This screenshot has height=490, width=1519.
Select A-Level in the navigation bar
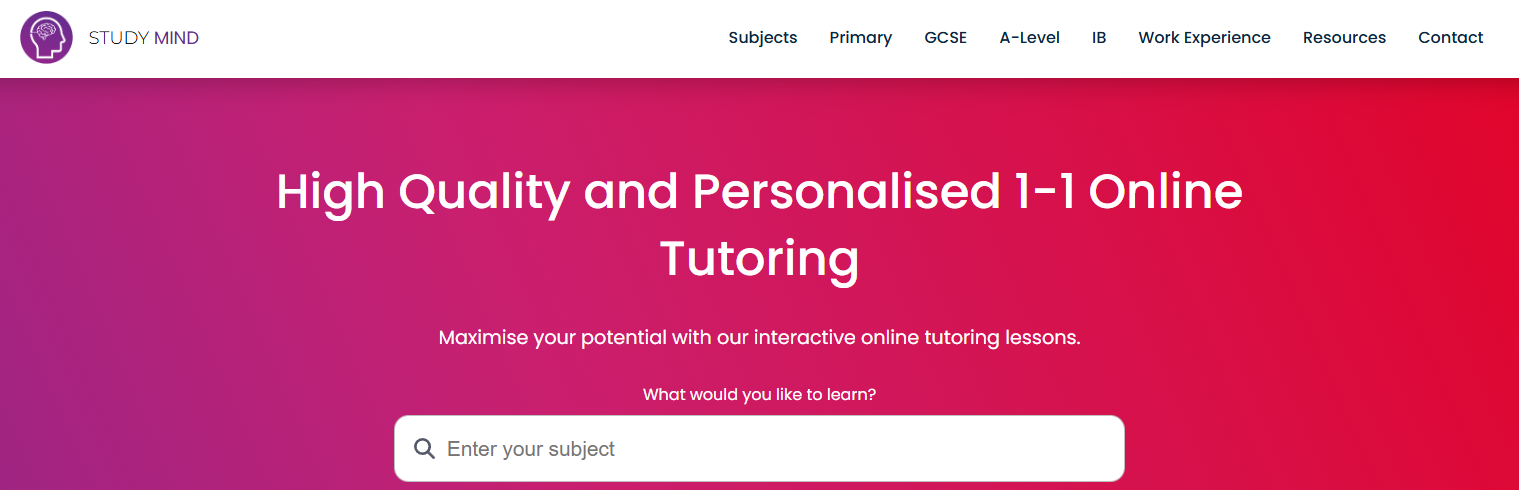tap(1030, 38)
